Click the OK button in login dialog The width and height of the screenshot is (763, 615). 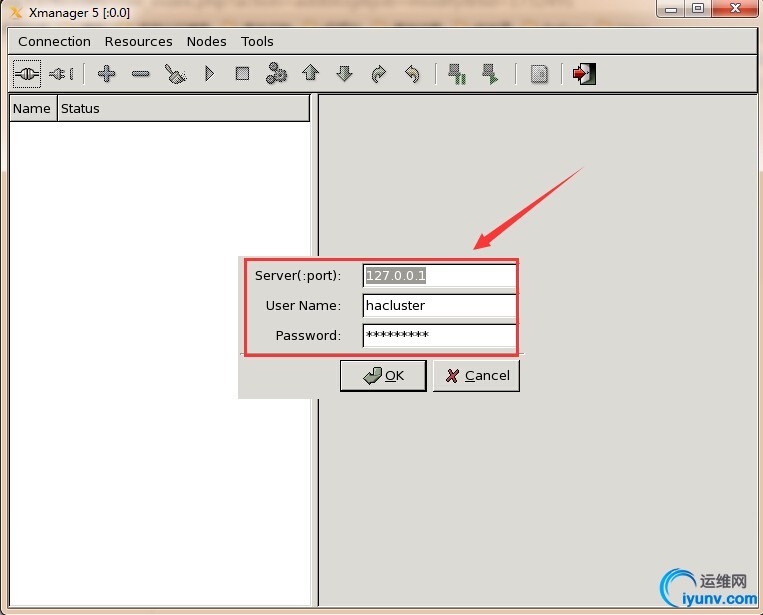(383, 376)
